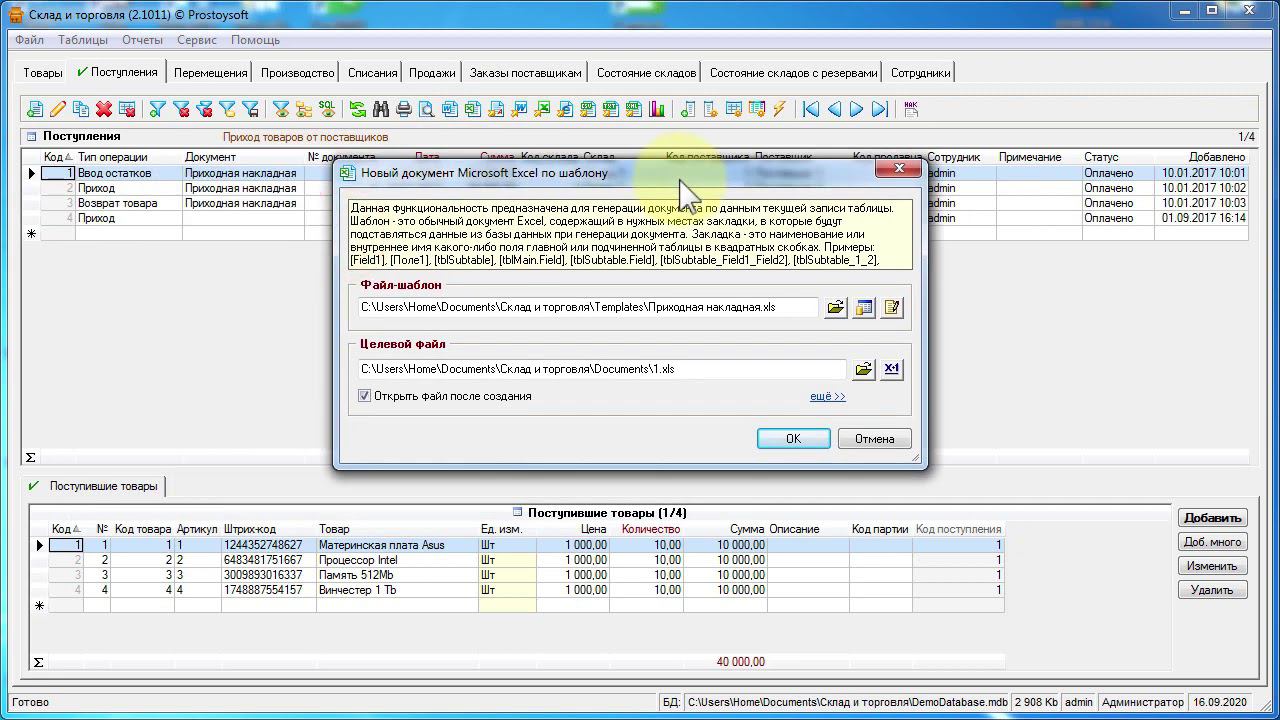
Task: Click the funnel with eye toolbar icon
Action: click(281, 109)
